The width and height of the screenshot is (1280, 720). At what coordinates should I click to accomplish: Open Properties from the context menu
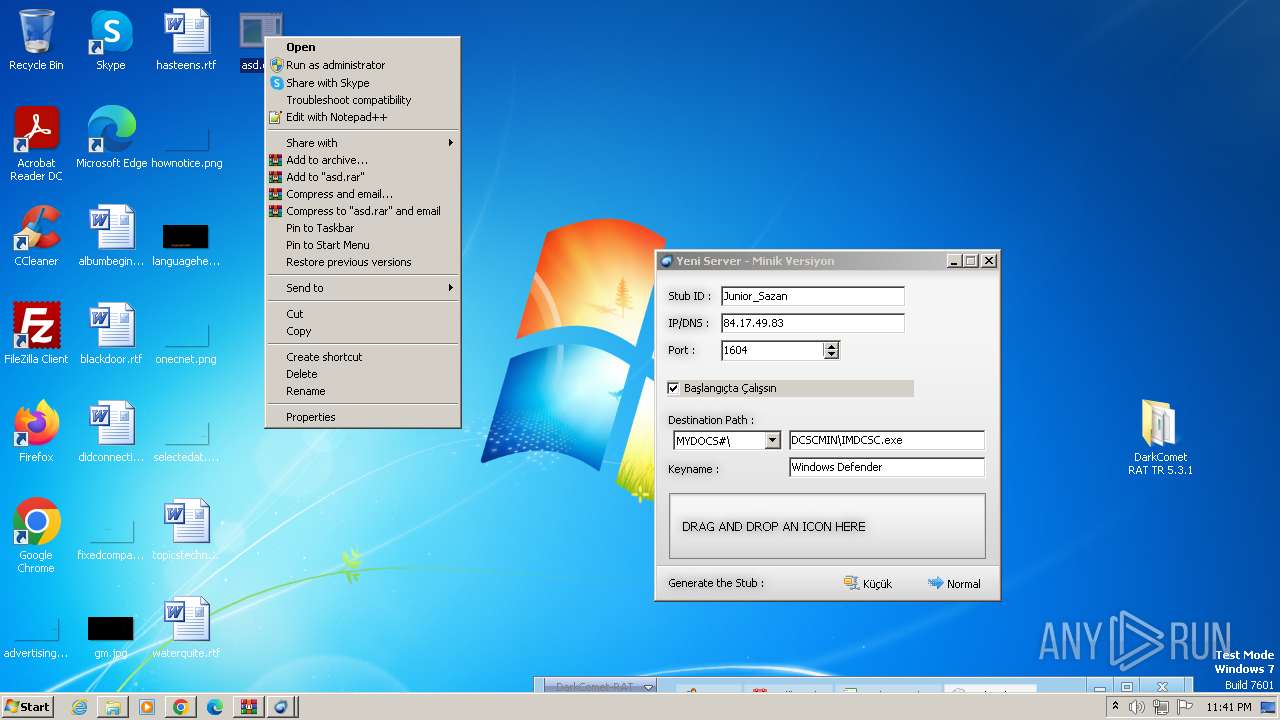[x=362, y=417]
